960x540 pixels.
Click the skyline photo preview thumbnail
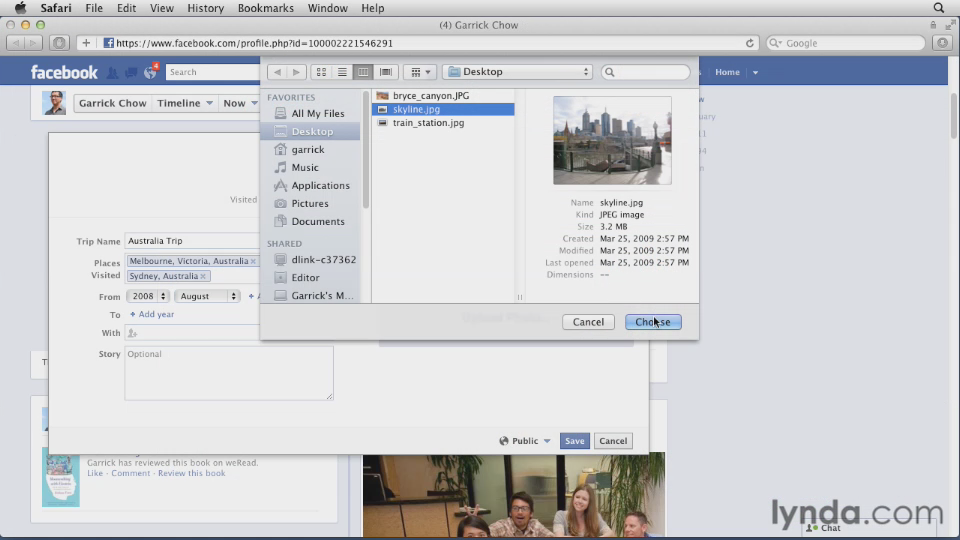(612, 140)
